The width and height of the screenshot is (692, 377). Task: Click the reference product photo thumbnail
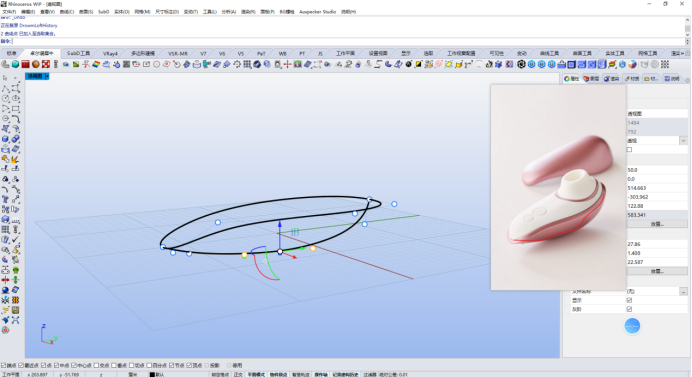(558, 188)
